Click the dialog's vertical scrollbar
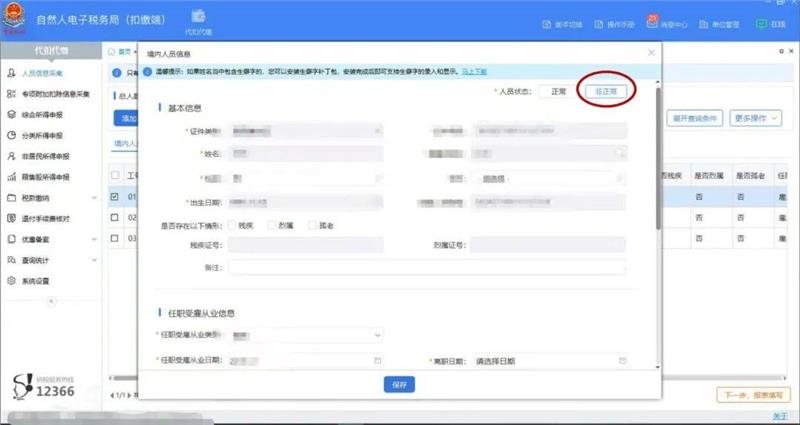800x425 pixels. pos(657,160)
